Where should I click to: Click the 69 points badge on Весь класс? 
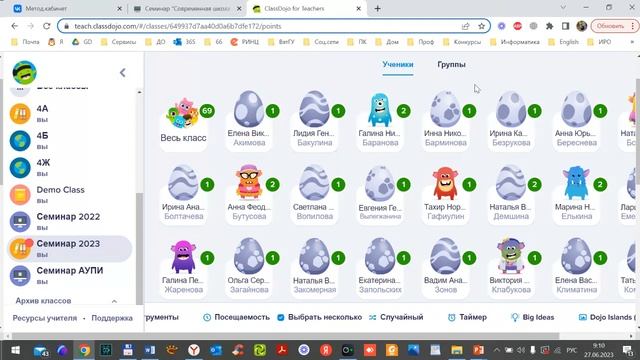(207, 111)
